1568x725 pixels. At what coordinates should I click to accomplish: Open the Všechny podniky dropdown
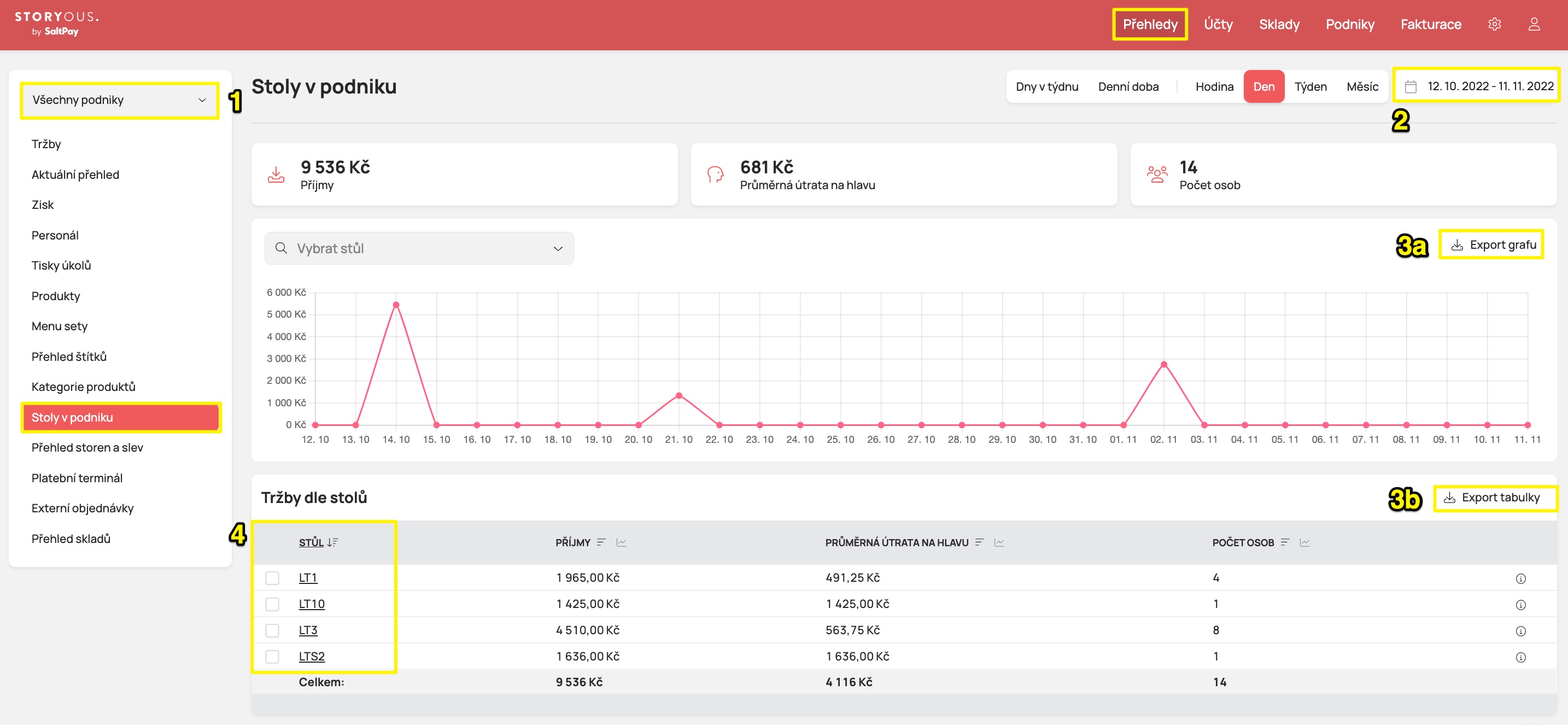tap(119, 100)
